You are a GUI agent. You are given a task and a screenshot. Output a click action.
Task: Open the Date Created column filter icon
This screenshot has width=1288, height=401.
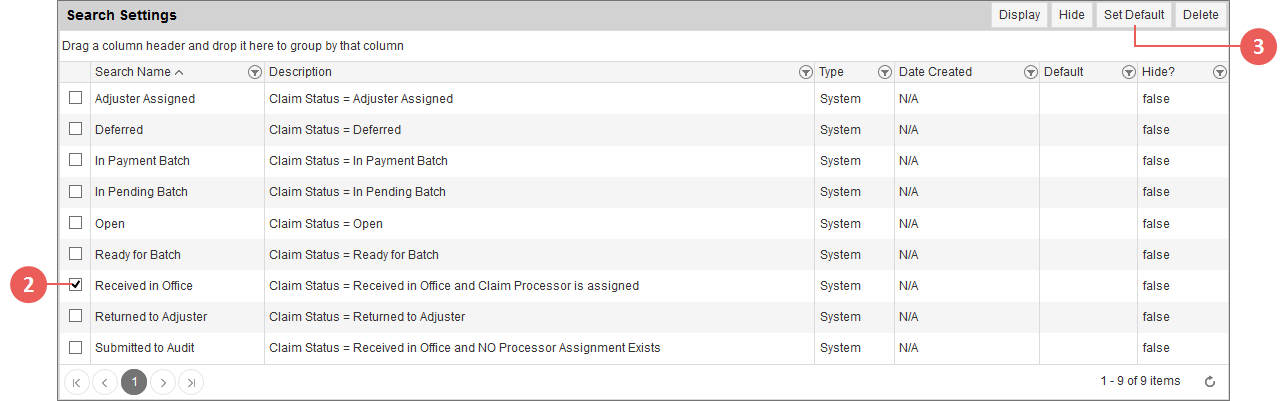(1029, 72)
